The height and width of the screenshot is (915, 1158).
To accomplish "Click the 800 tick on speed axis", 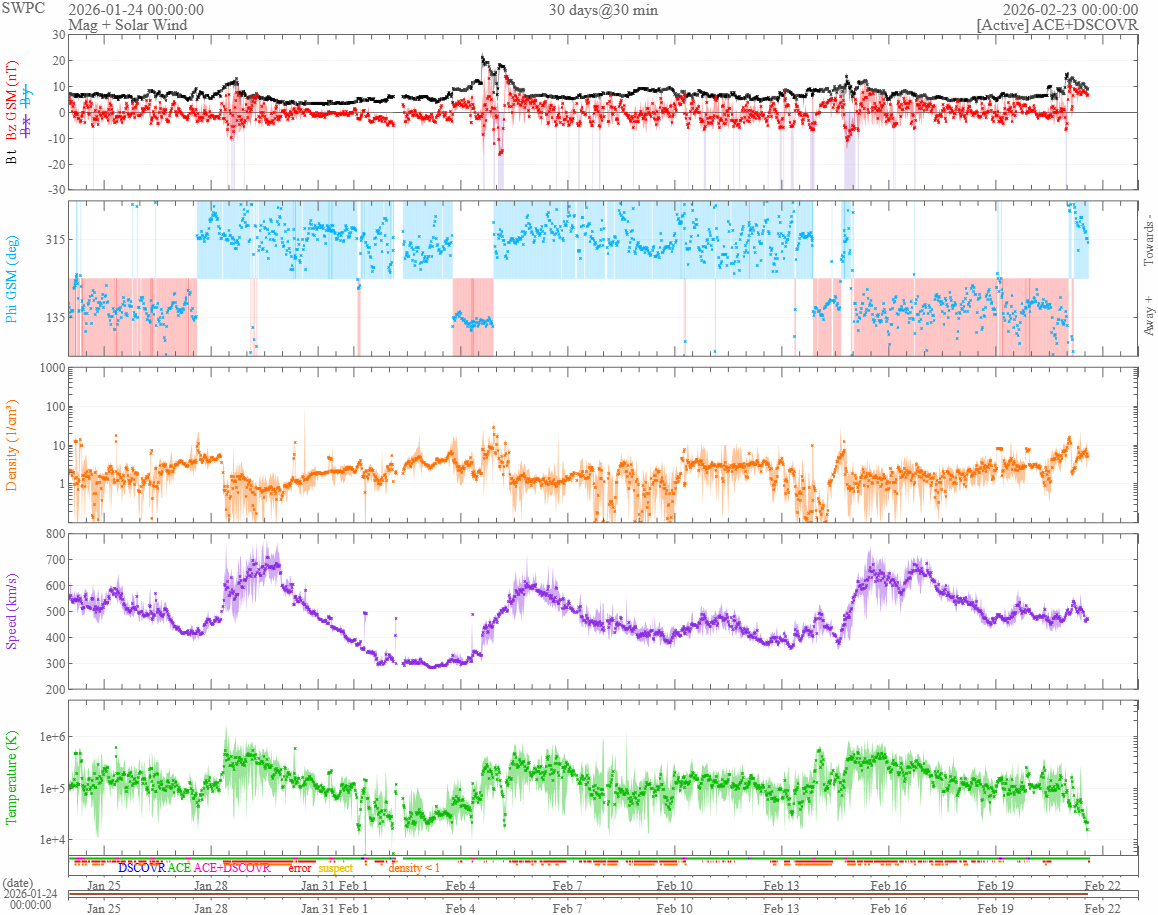I will [x=55, y=534].
